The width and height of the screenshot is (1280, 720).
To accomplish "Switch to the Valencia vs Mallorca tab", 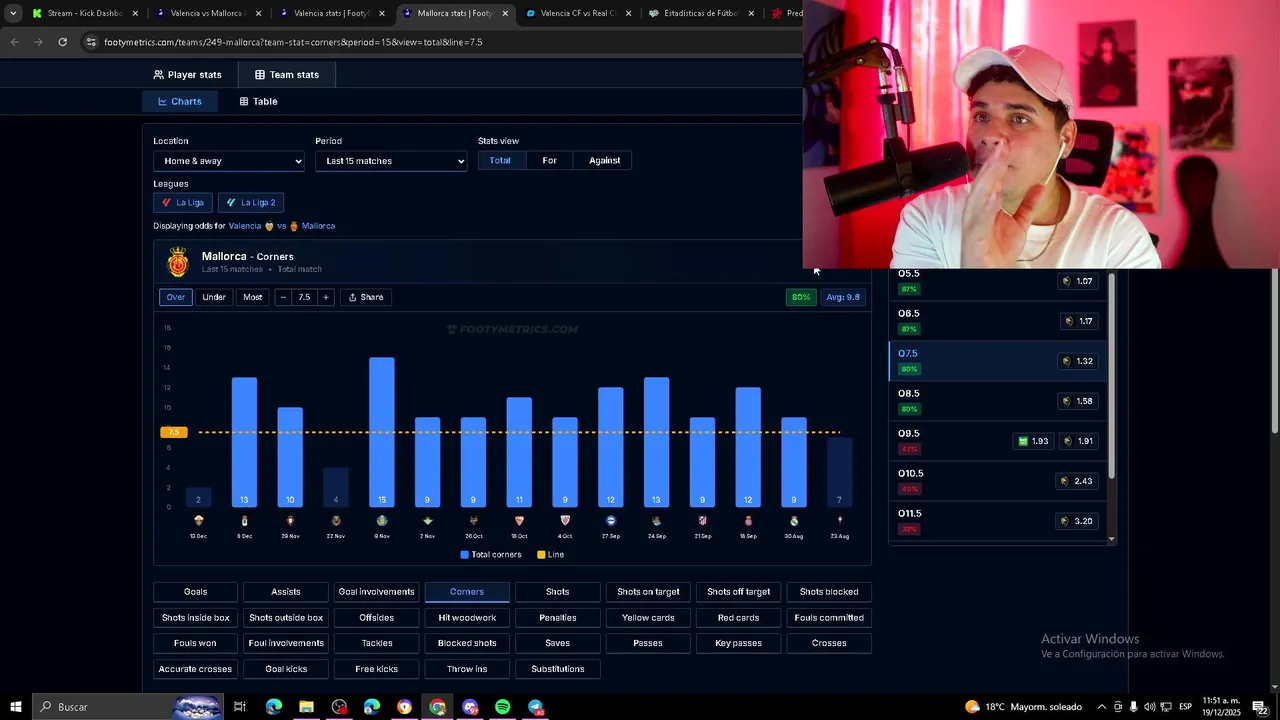I will [x=207, y=13].
